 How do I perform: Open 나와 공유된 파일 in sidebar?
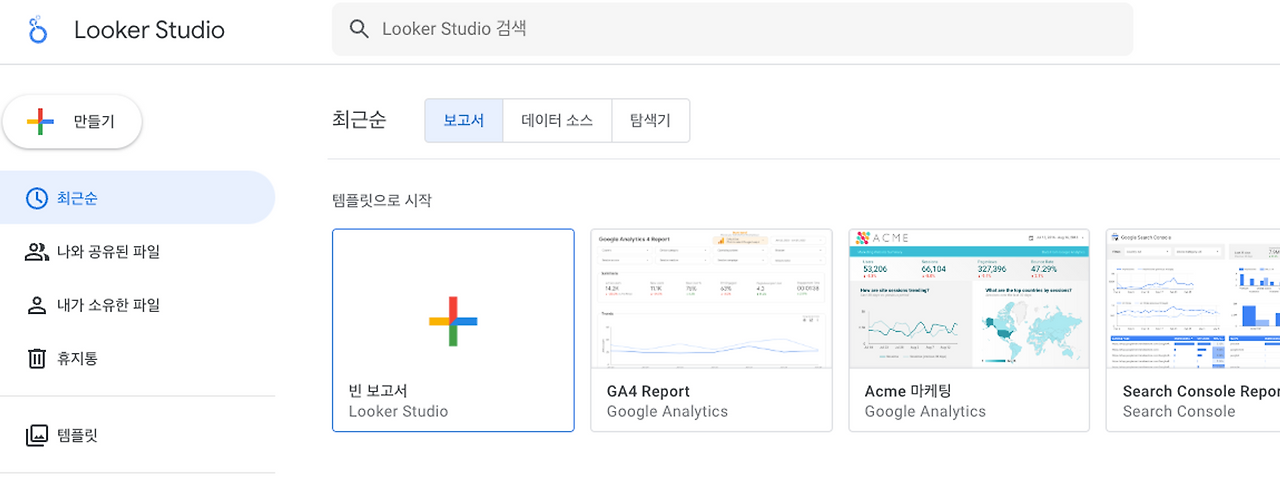point(137,251)
